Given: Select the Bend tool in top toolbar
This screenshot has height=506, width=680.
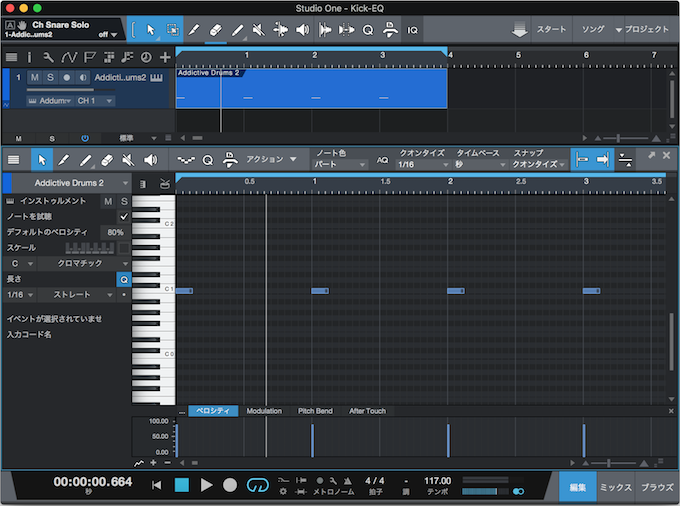Looking at the screenshot, I should click(281, 30).
